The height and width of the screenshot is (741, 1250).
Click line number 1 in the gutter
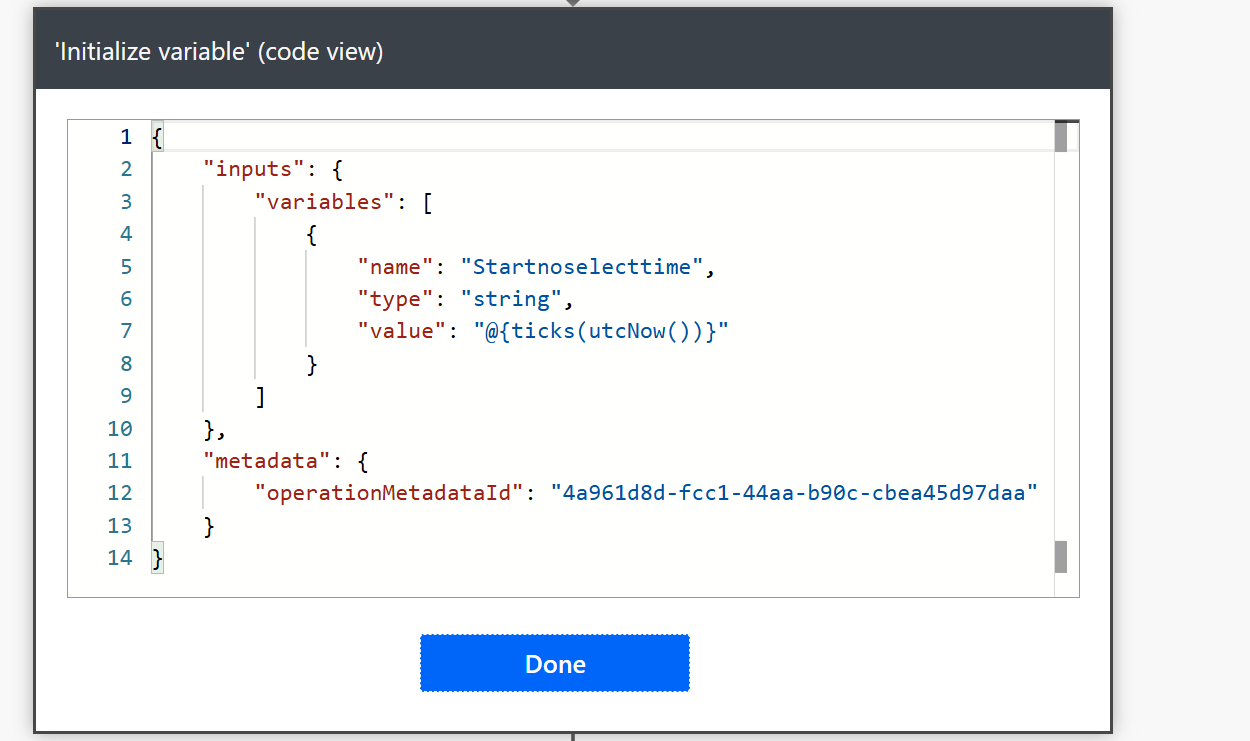coord(125,137)
